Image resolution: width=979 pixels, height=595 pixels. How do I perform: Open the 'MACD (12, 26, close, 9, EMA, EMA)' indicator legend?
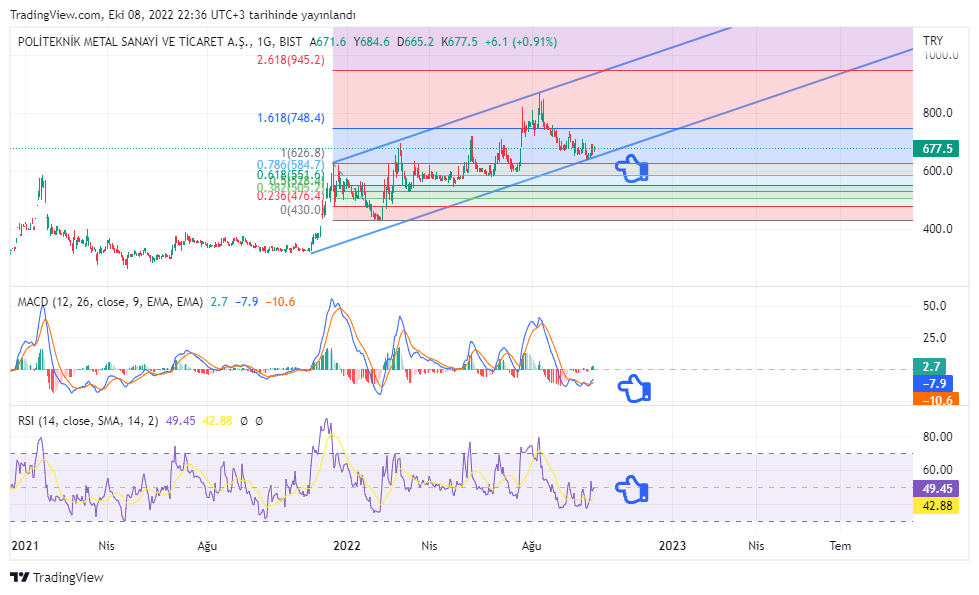111,302
